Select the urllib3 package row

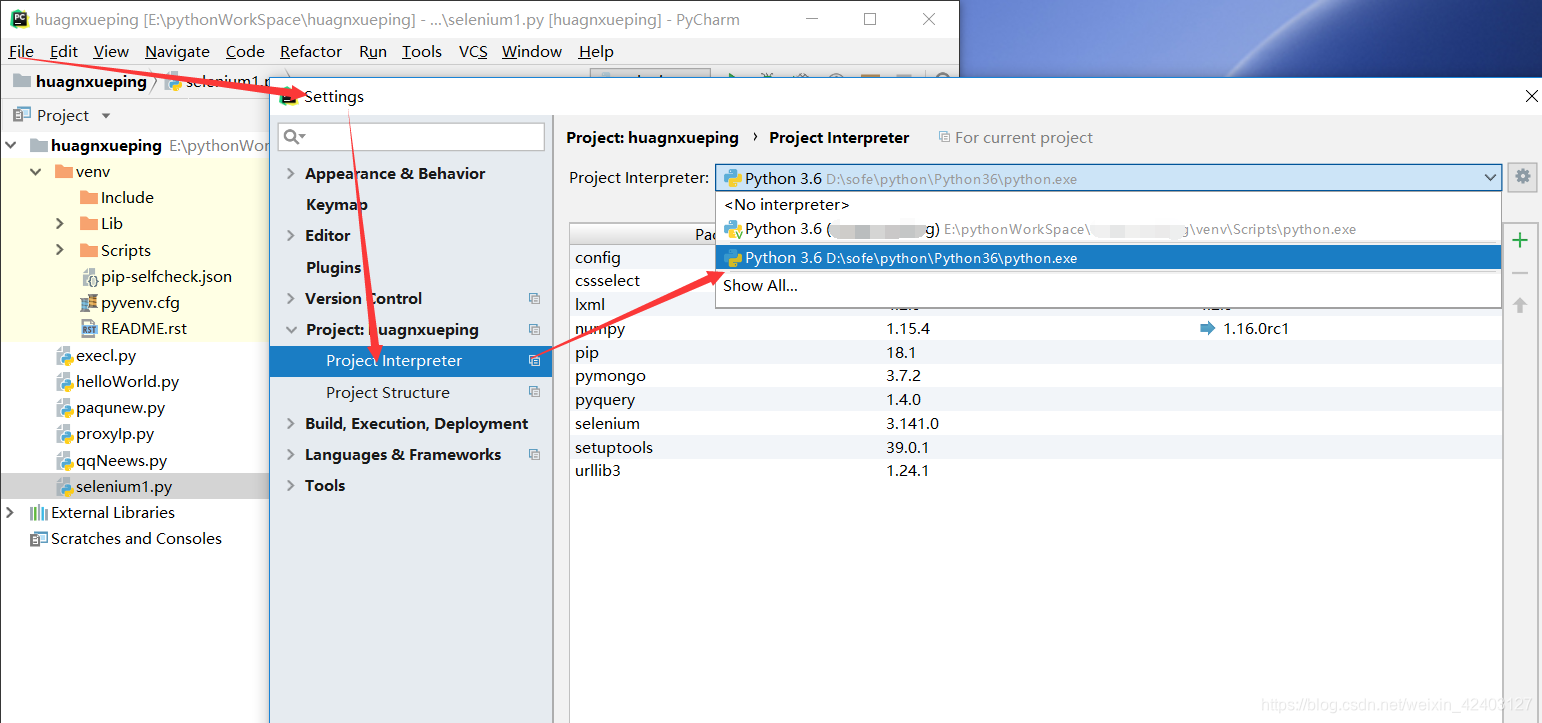[x=1035, y=470]
